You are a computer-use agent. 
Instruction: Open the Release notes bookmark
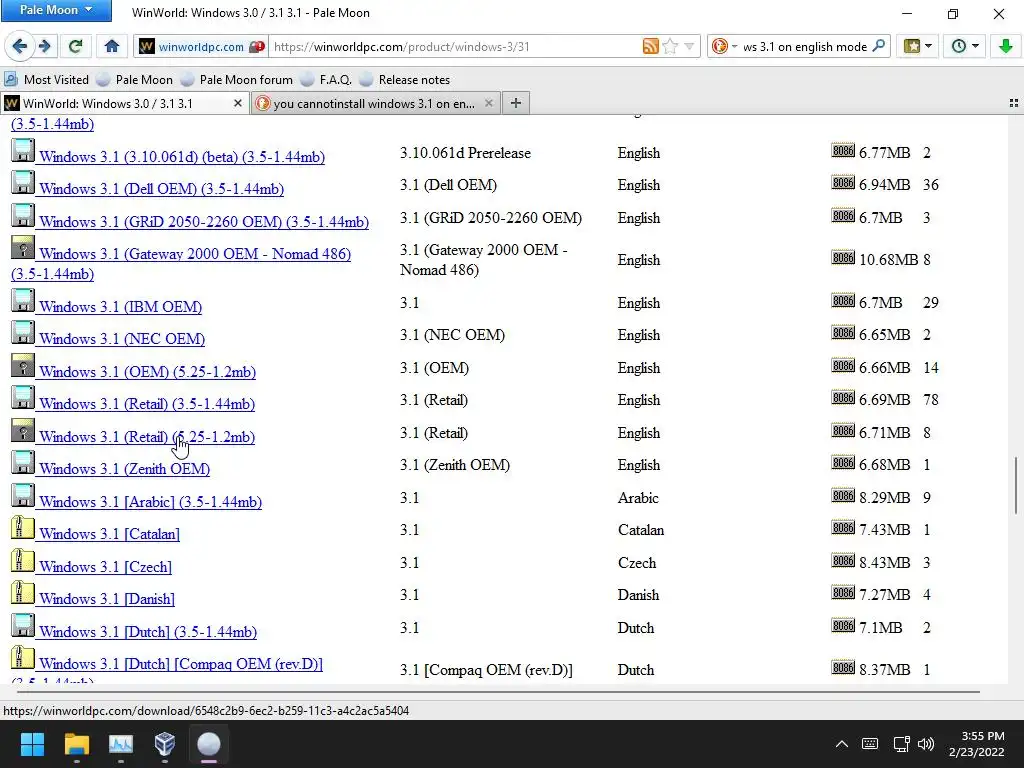coord(404,80)
